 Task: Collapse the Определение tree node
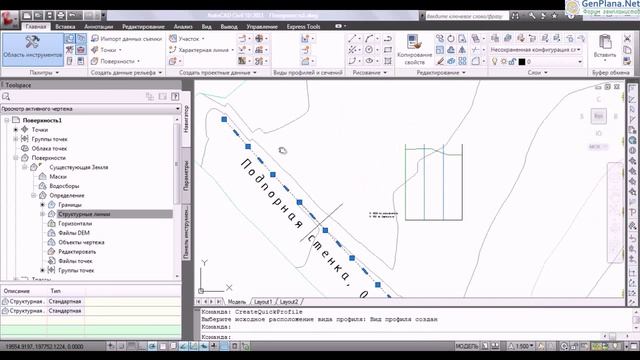pos(34,196)
